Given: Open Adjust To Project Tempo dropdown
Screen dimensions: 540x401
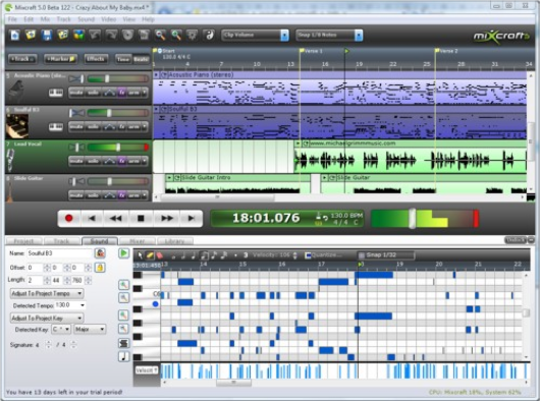Looking at the screenshot, I should pyautogui.click(x=46, y=294).
